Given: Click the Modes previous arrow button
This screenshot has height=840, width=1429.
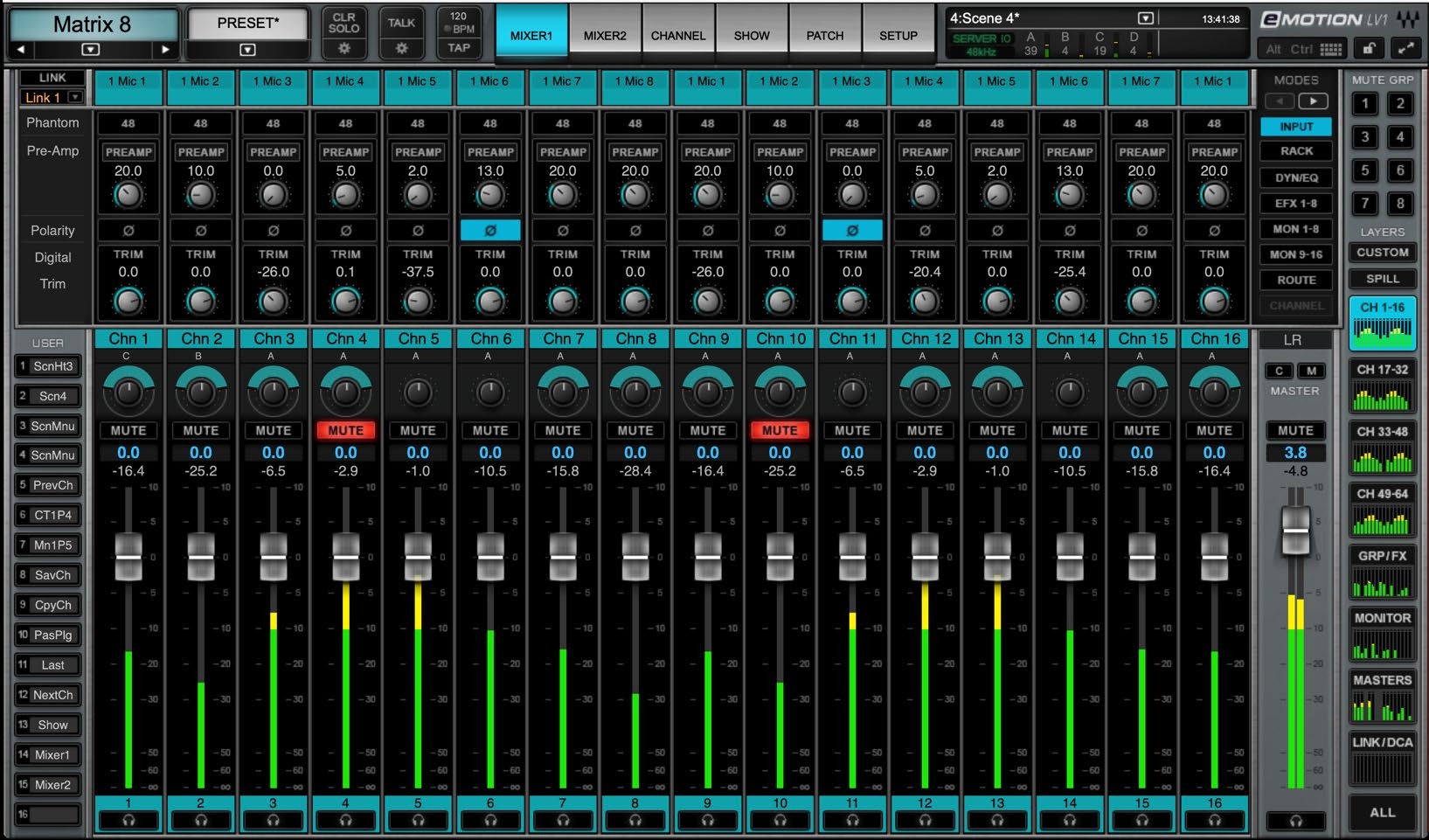Looking at the screenshot, I should [x=1279, y=101].
